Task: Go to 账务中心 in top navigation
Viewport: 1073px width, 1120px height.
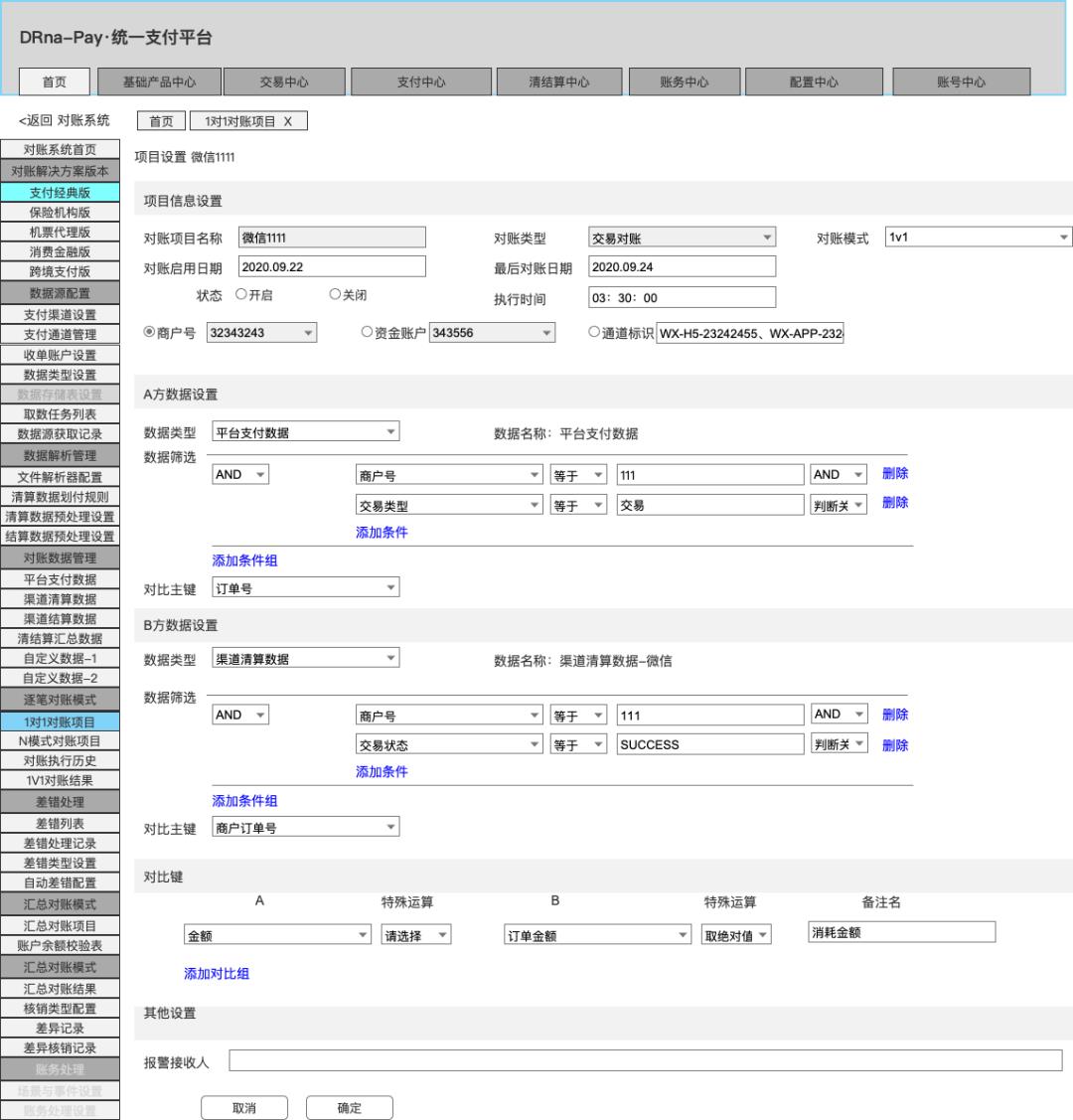Action: coord(684,82)
